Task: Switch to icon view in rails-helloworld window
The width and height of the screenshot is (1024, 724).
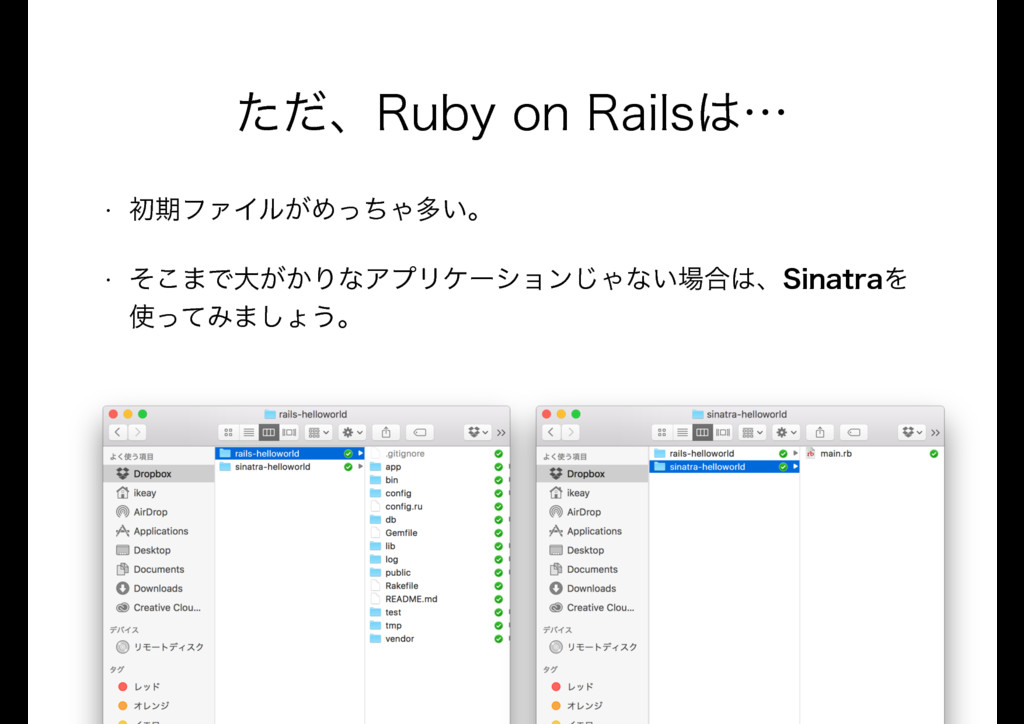Action: point(228,432)
